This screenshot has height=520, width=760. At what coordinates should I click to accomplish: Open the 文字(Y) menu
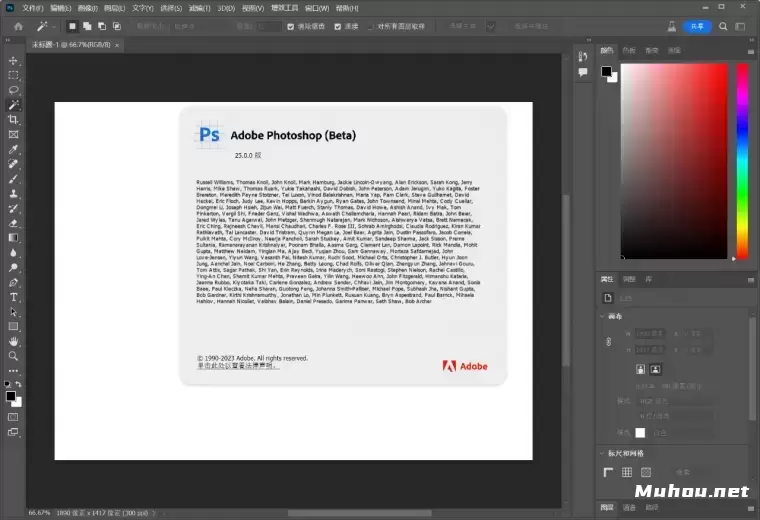point(142,8)
